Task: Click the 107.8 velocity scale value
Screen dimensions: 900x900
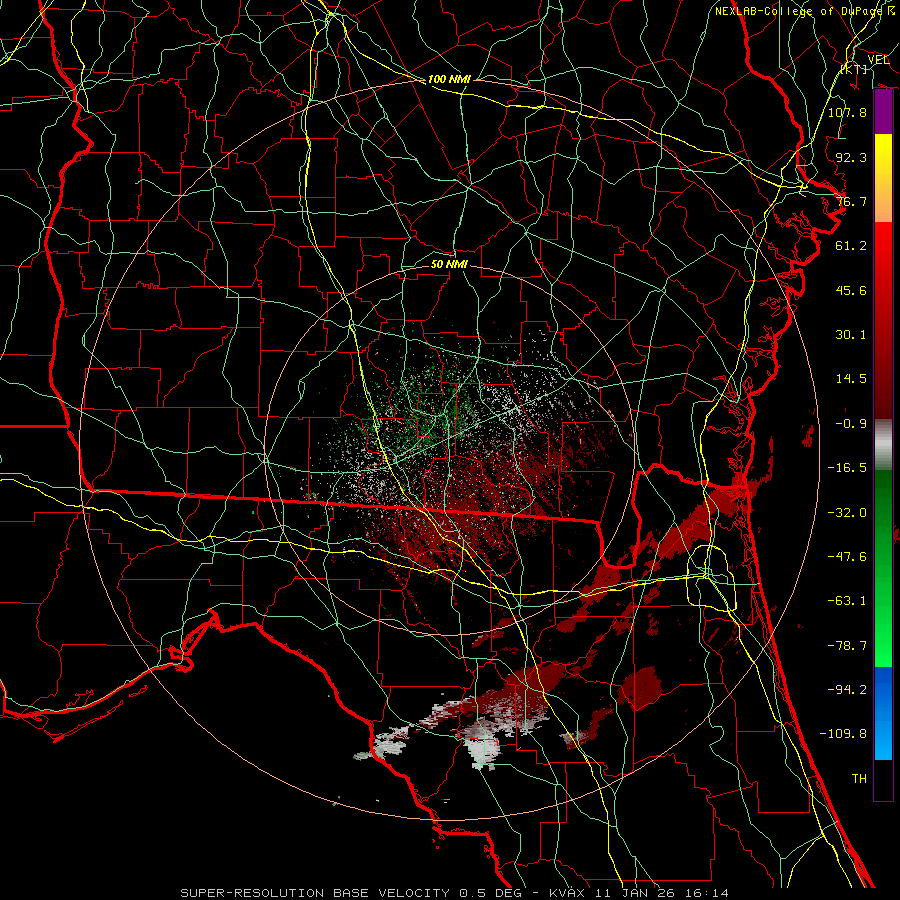Action: [x=847, y=112]
